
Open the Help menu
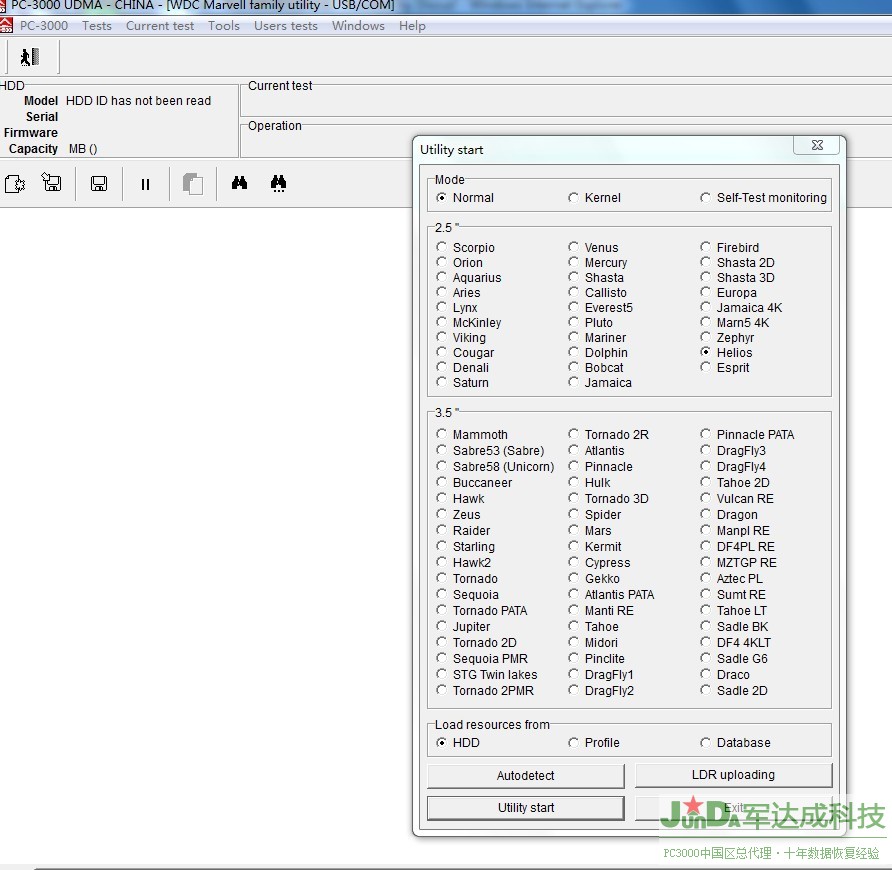click(412, 26)
